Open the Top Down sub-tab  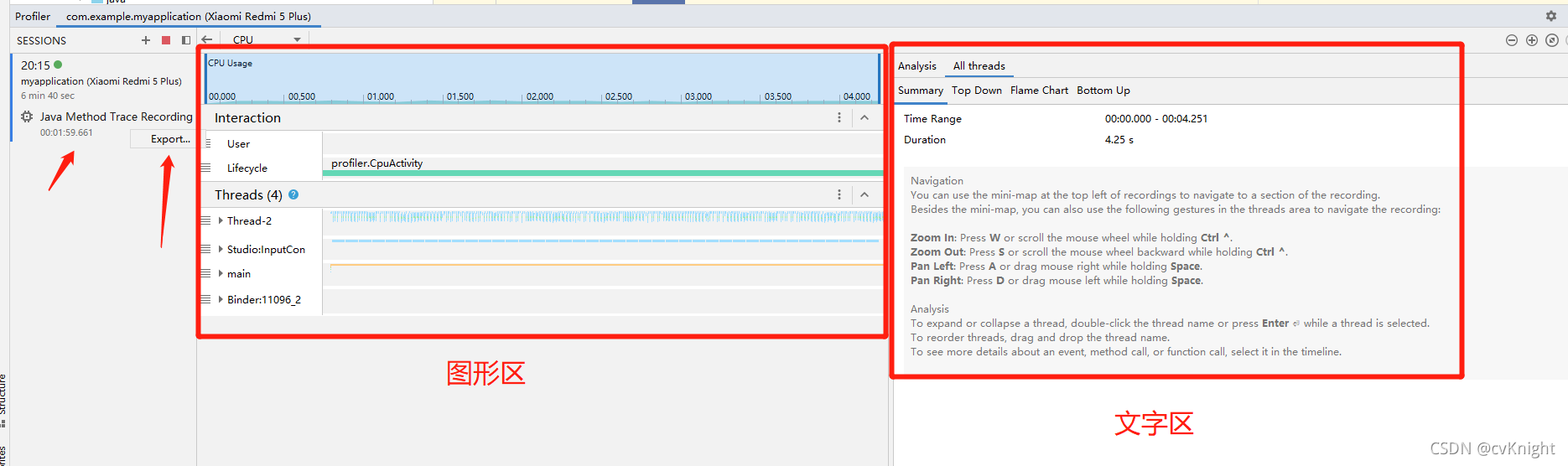click(976, 91)
